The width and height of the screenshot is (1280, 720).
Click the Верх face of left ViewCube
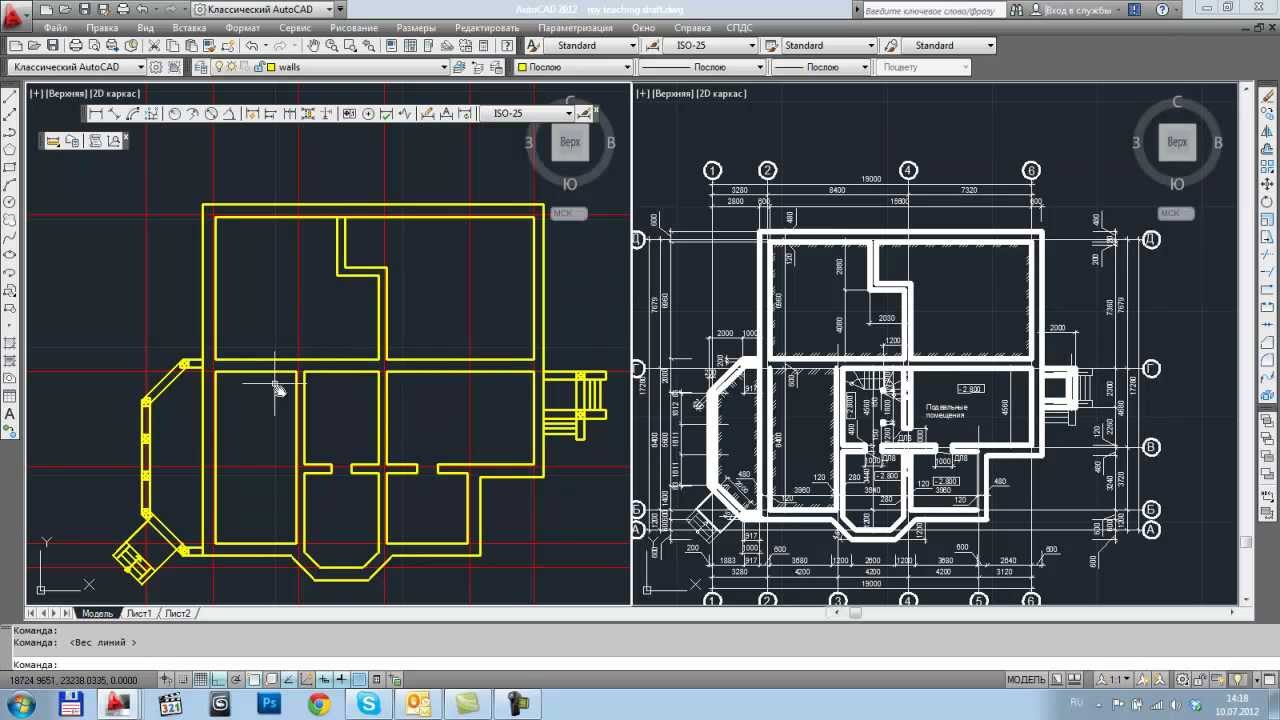(570, 142)
